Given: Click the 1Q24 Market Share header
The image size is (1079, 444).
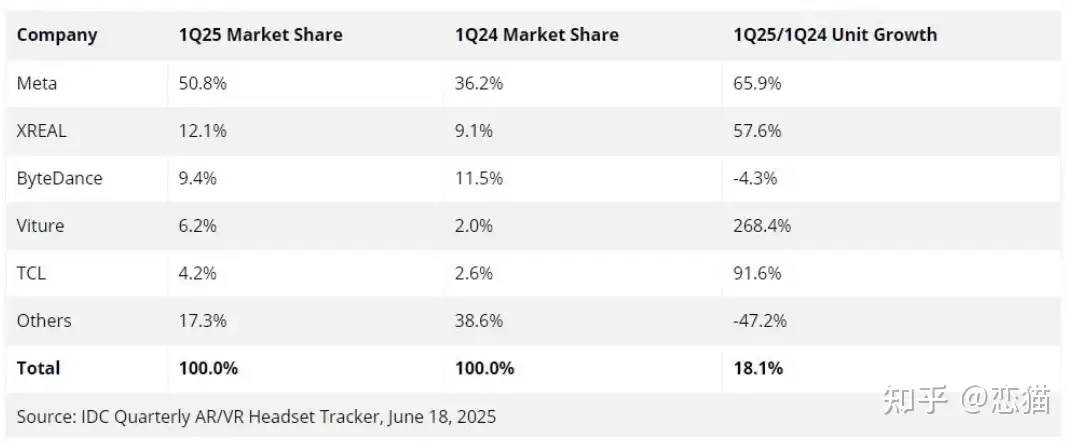Looking at the screenshot, I should coord(537,35).
